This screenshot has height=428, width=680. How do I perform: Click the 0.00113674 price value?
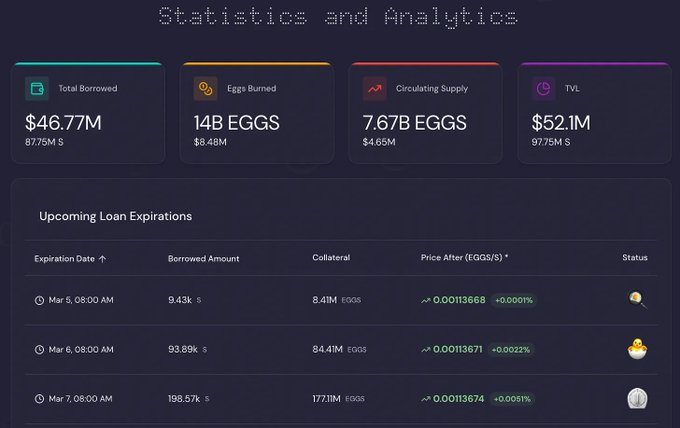click(458, 400)
